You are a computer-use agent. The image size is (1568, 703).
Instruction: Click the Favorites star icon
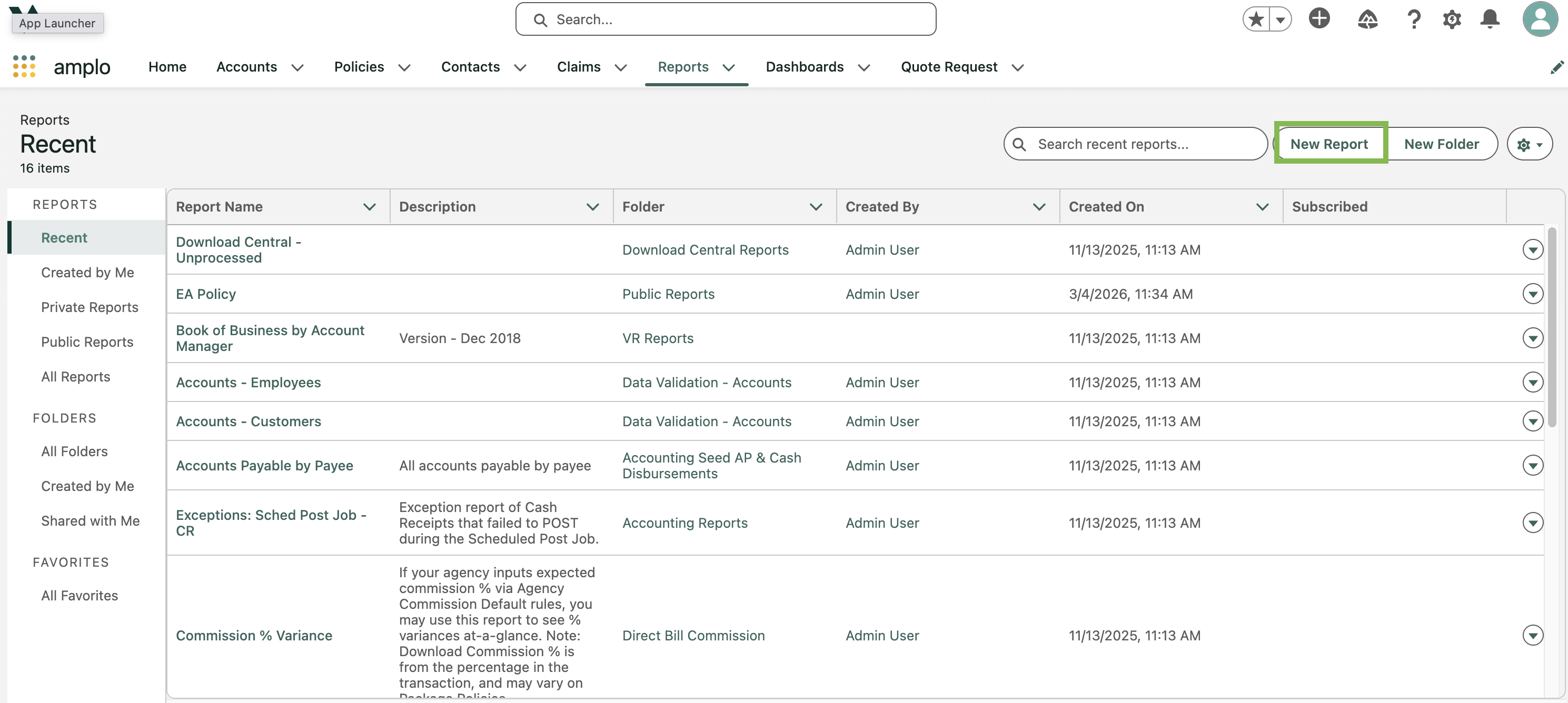point(1256,19)
